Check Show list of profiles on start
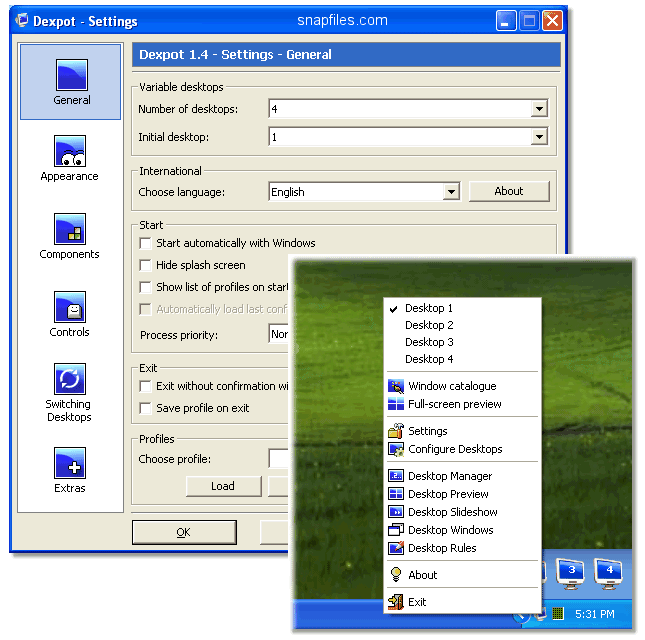The width and height of the screenshot is (645, 640). click(145, 287)
